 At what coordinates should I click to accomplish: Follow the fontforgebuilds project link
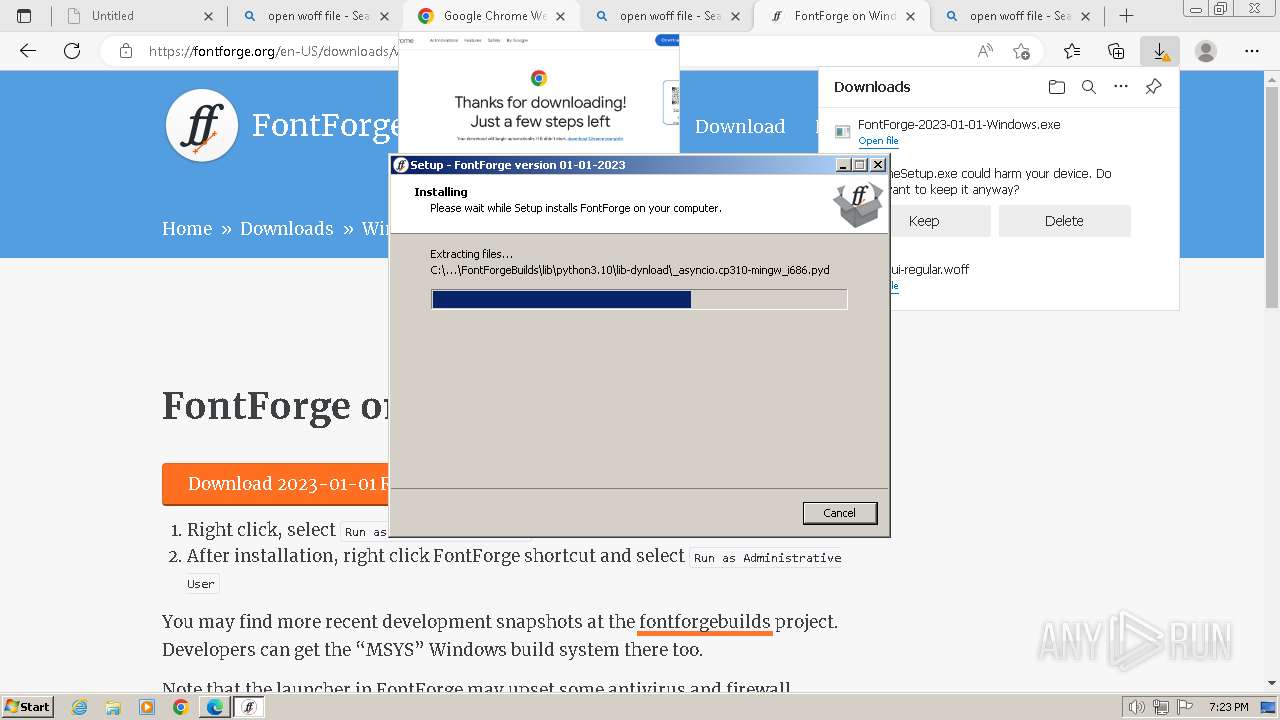click(x=705, y=622)
